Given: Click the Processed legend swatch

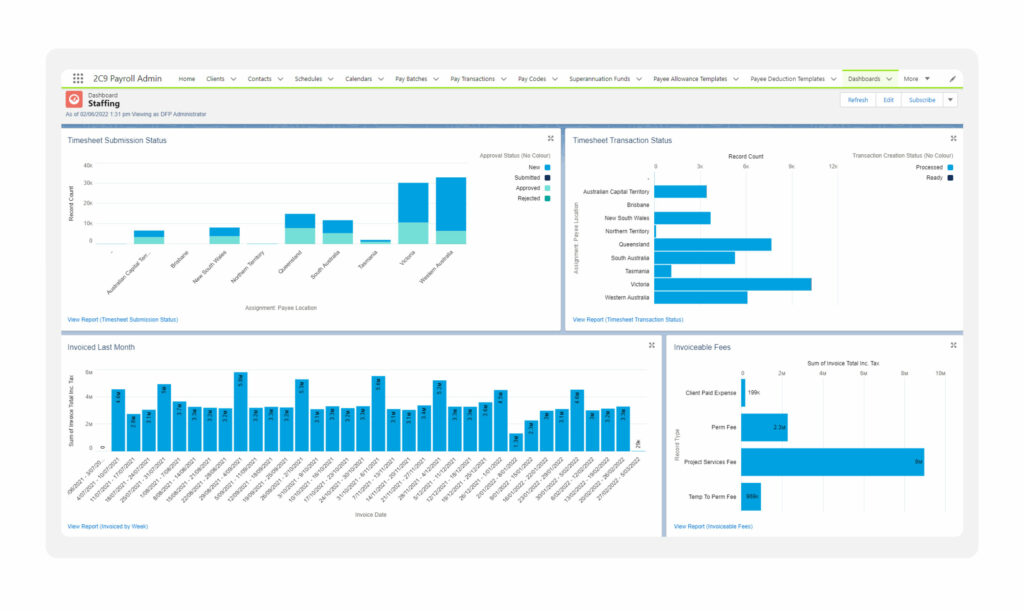Looking at the screenshot, I should [950, 167].
